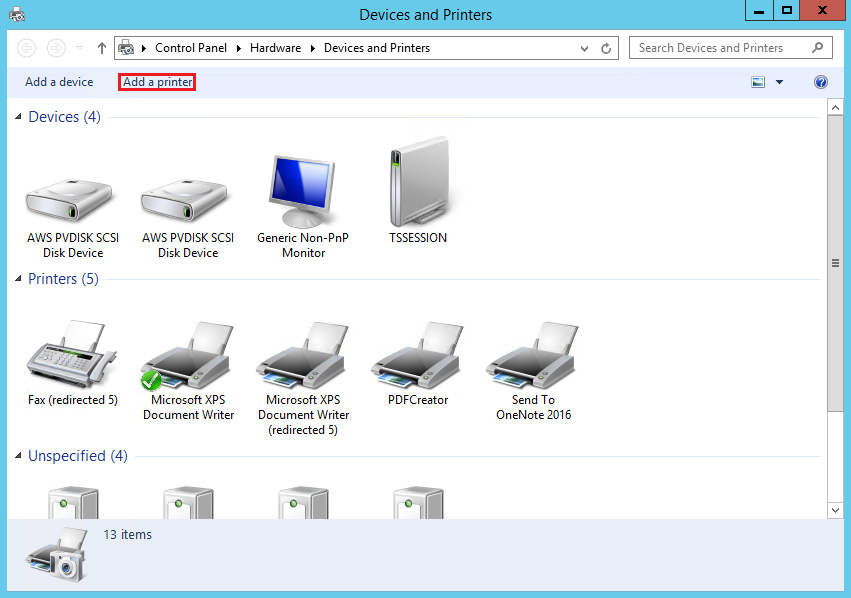851x598 pixels.
Task: Click the Generic Non-PnP Monitor label
Action: coord(303,245)
